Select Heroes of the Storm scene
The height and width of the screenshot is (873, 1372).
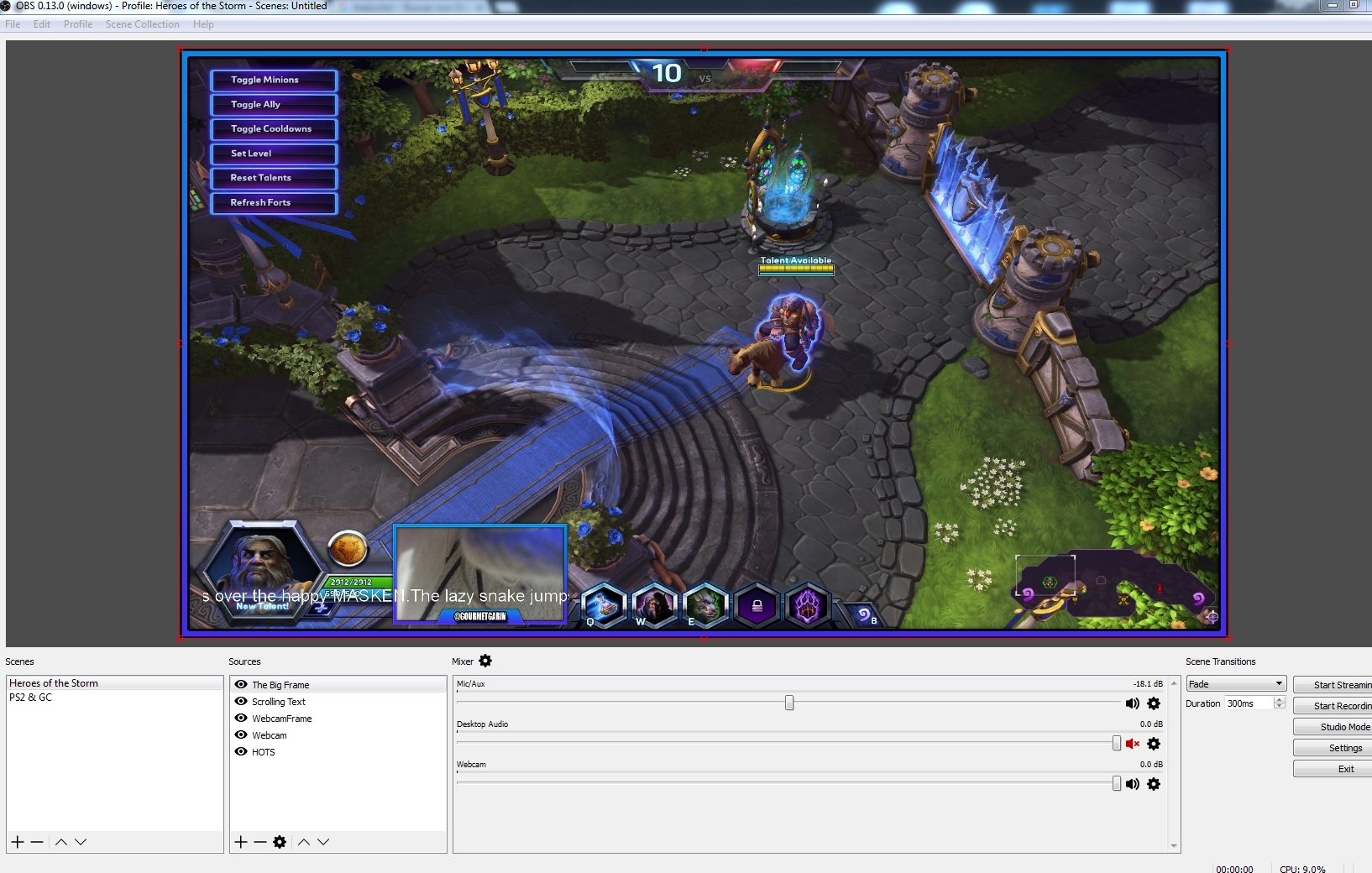click(x=114, y=683)
